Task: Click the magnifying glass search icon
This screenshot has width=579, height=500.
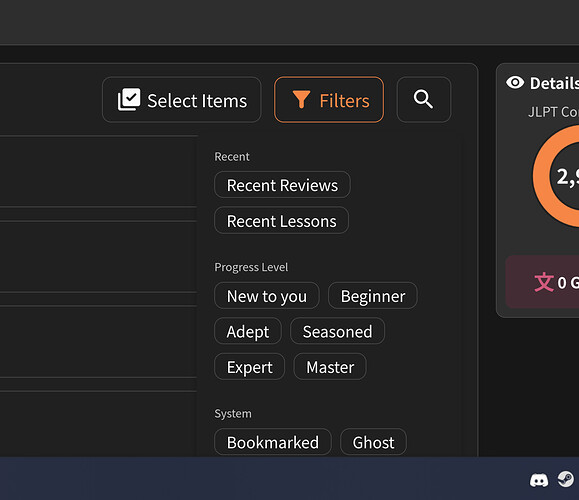Action: pos(423,99)
